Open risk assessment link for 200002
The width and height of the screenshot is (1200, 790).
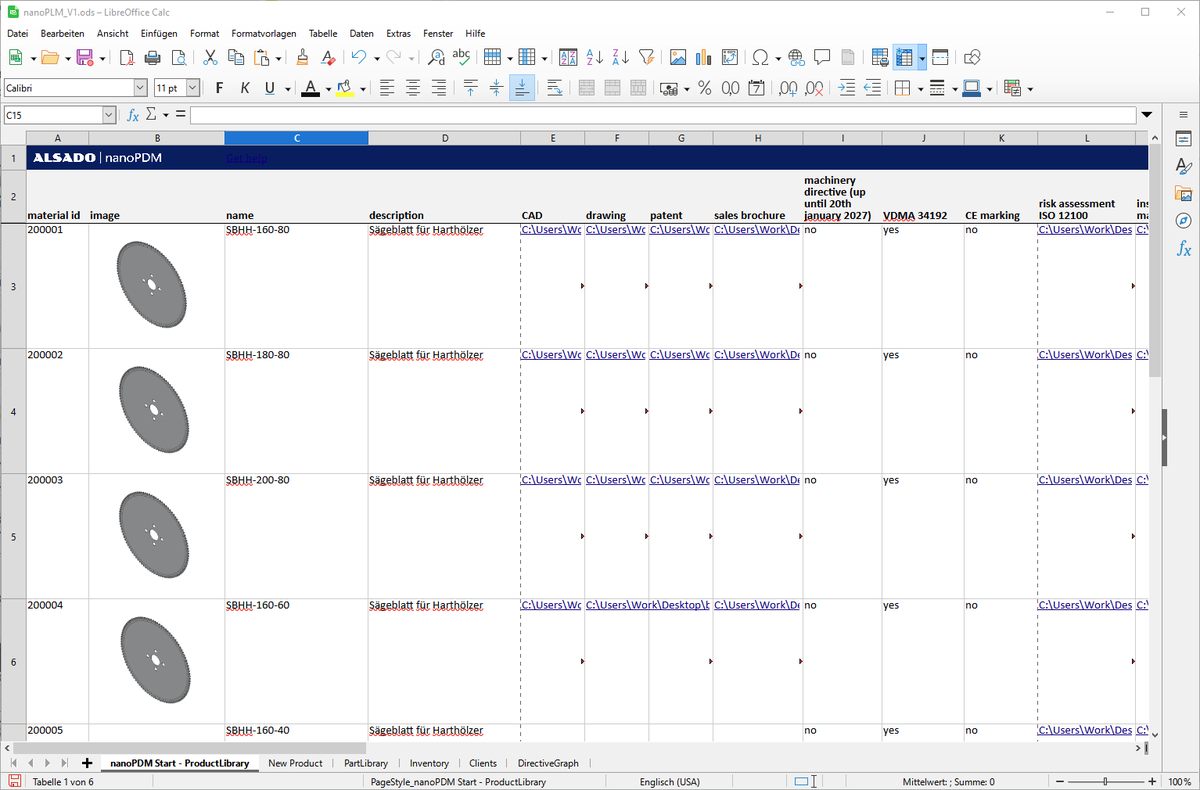point(1085,355)
